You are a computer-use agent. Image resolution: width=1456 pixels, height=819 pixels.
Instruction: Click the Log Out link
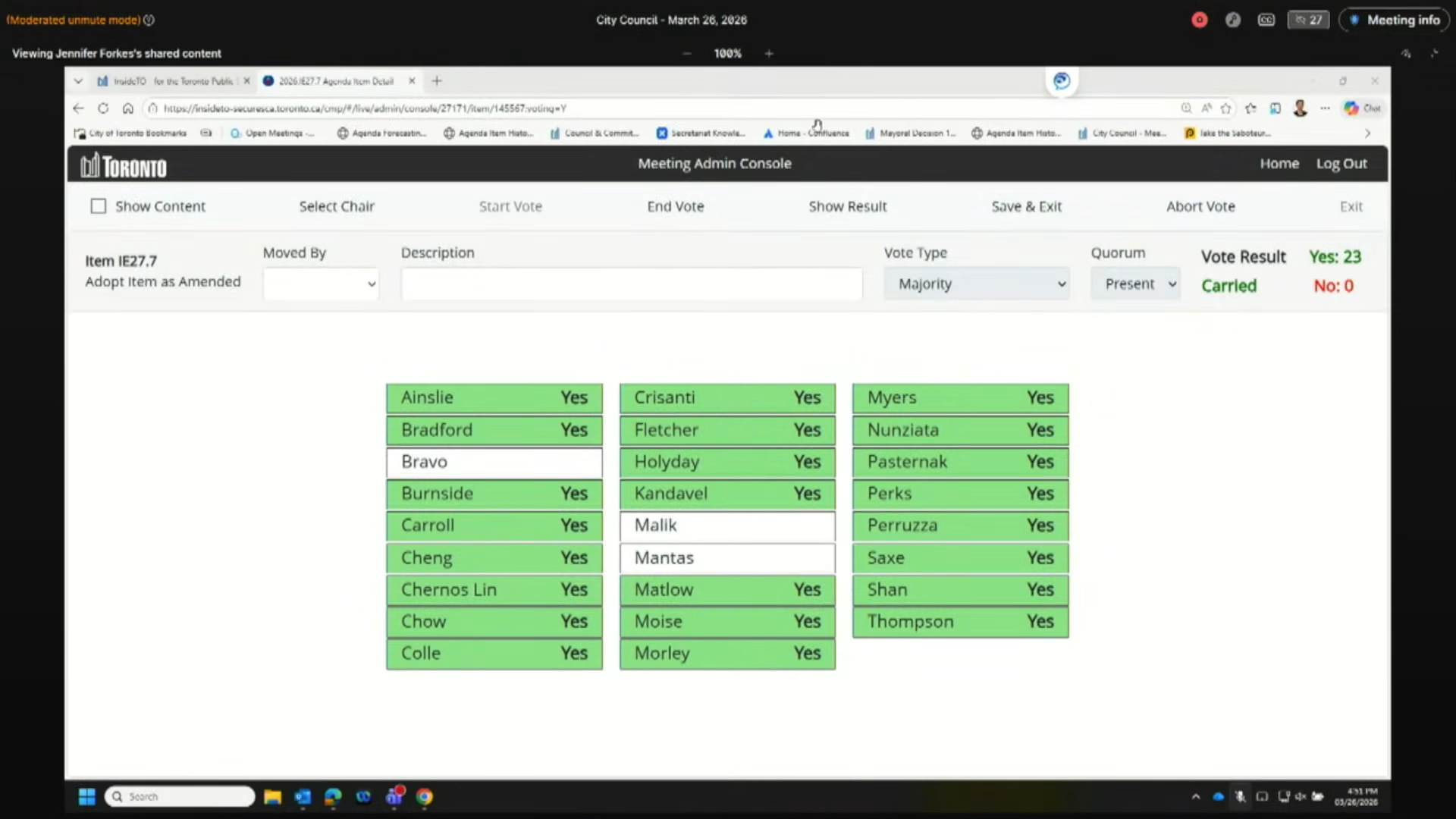(1341, 164)
